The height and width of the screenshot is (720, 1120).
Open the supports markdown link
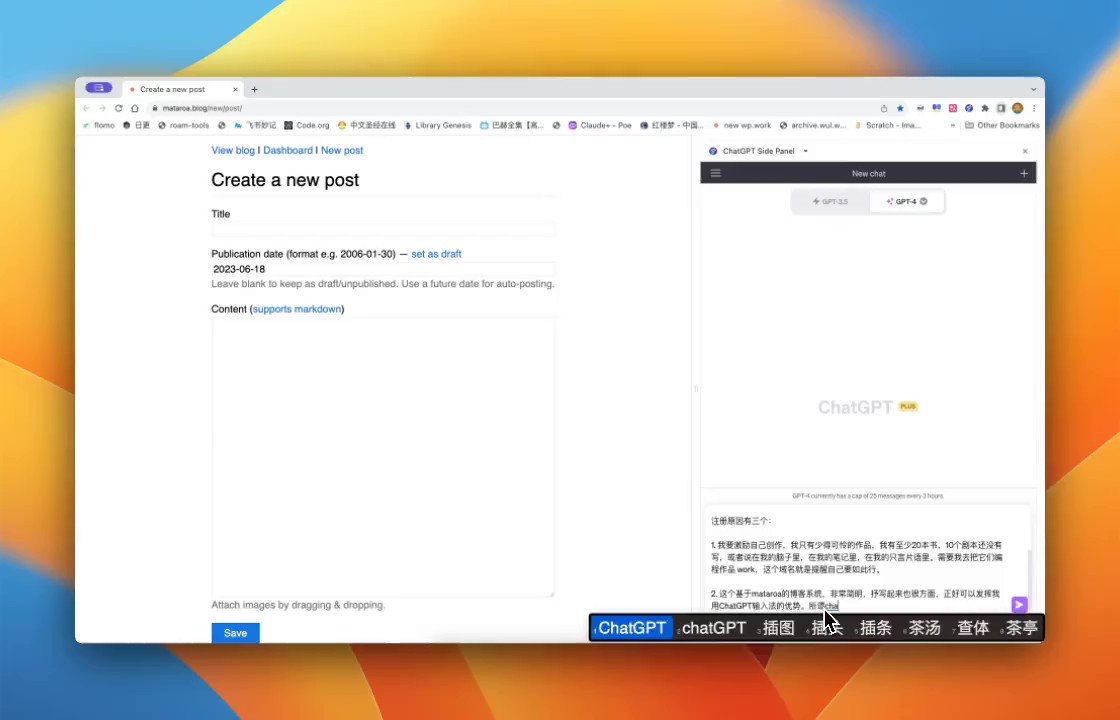click(297, 309)
